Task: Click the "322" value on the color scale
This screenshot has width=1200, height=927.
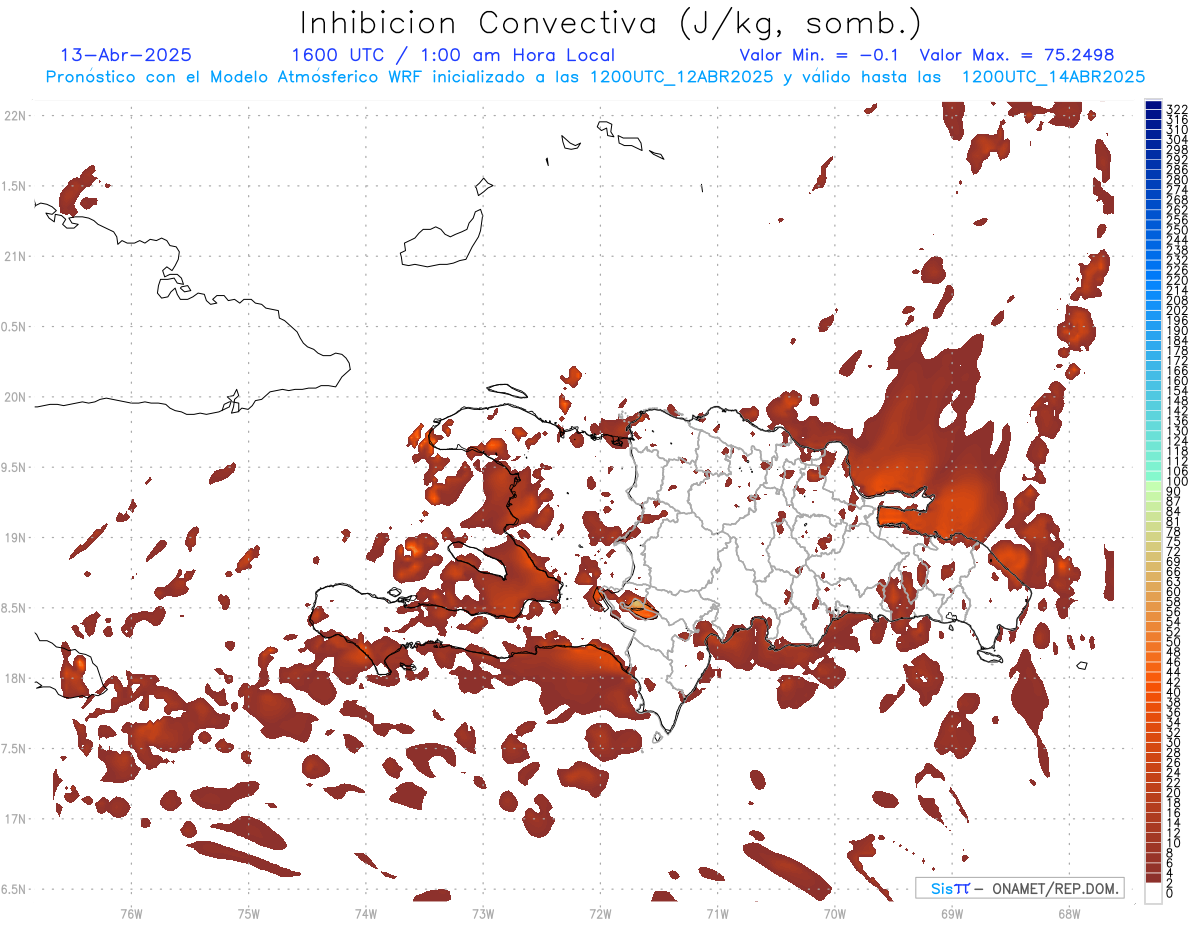Action: pos(1177,109)
